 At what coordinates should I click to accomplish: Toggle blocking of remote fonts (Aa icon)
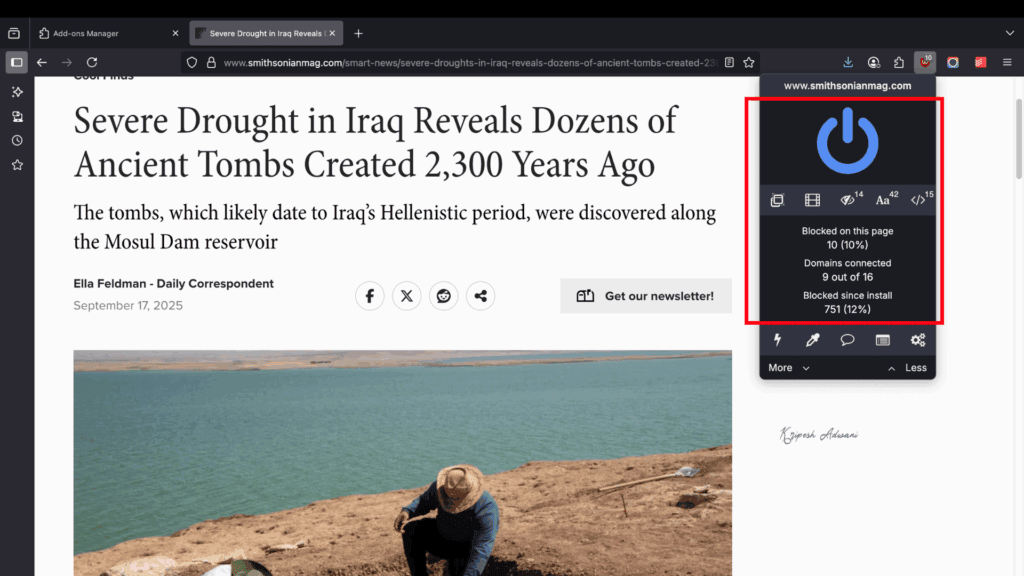click(x=882, y=199)
